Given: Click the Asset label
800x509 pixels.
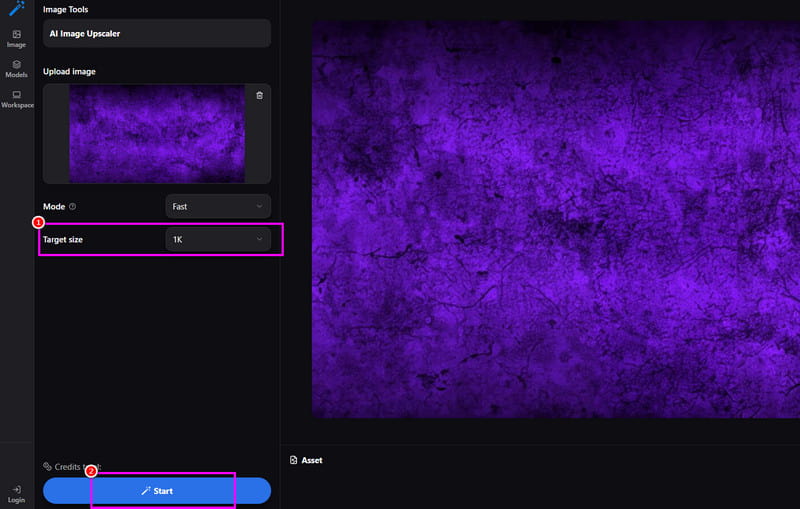Looking at the screenshot, I should pos(312,460).
